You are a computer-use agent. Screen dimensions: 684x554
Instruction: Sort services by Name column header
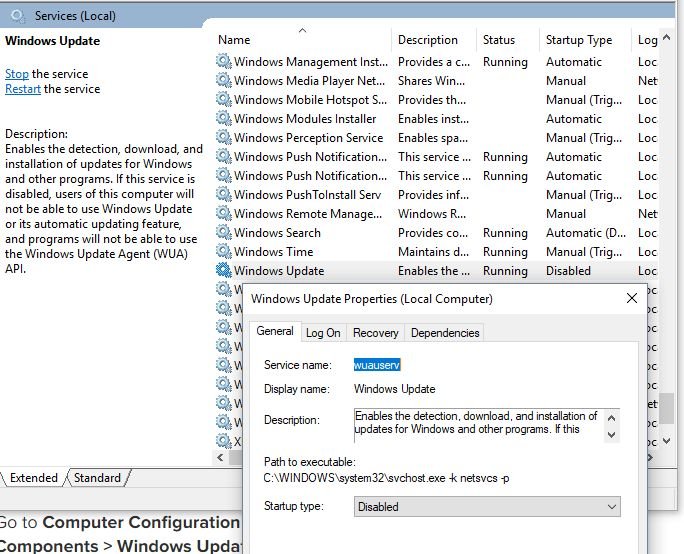[x=234, y=40]
